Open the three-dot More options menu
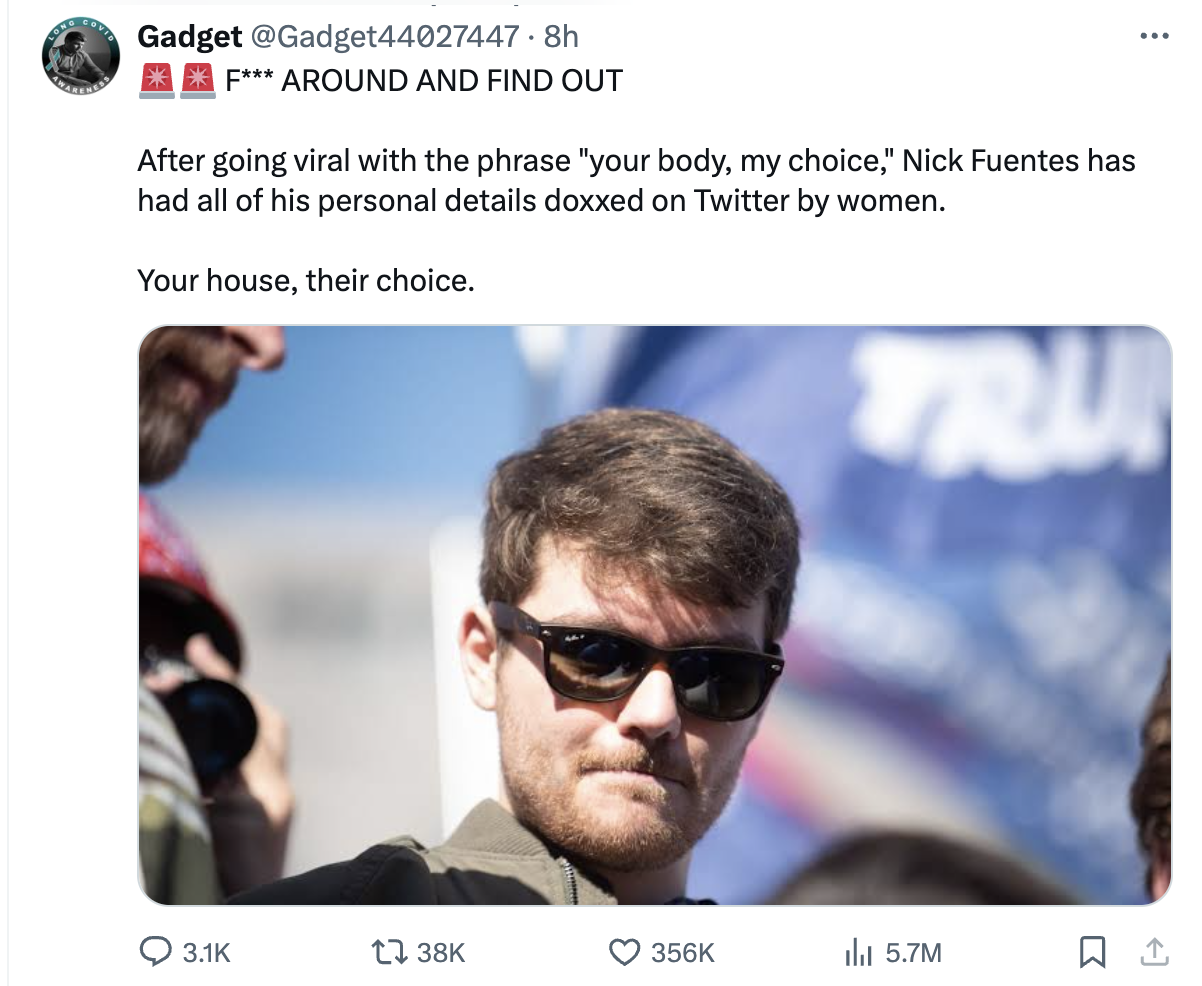The width and height of the screenshot is (1202, 986). tap(1153, 37)
